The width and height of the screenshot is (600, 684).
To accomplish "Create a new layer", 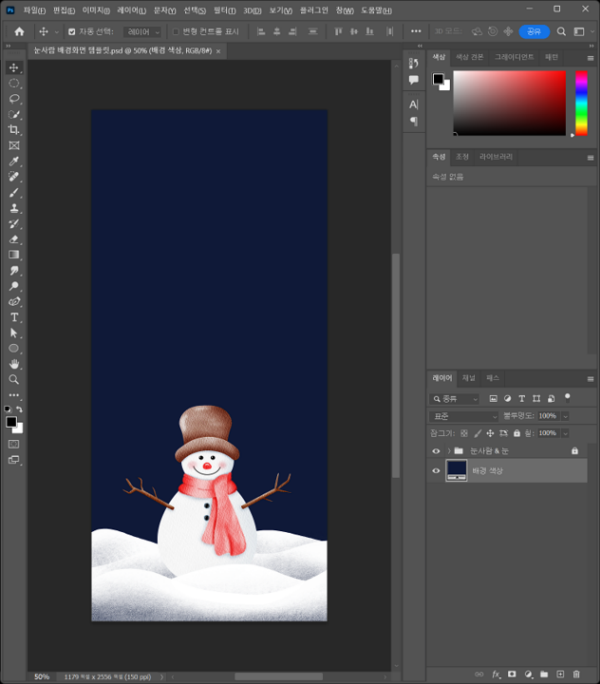I will 560,674.
